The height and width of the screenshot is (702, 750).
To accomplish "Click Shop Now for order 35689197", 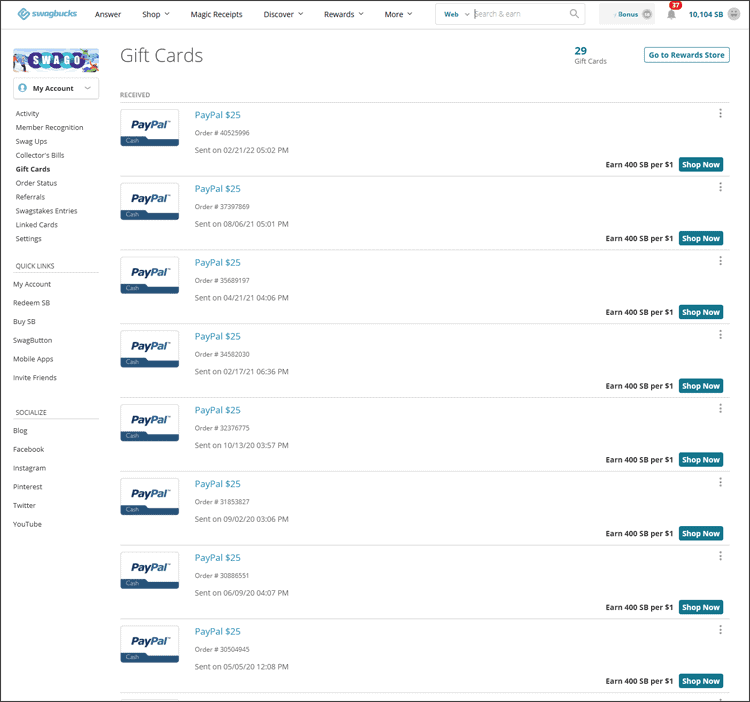I will pyautogui.click(x=701, y=312).
